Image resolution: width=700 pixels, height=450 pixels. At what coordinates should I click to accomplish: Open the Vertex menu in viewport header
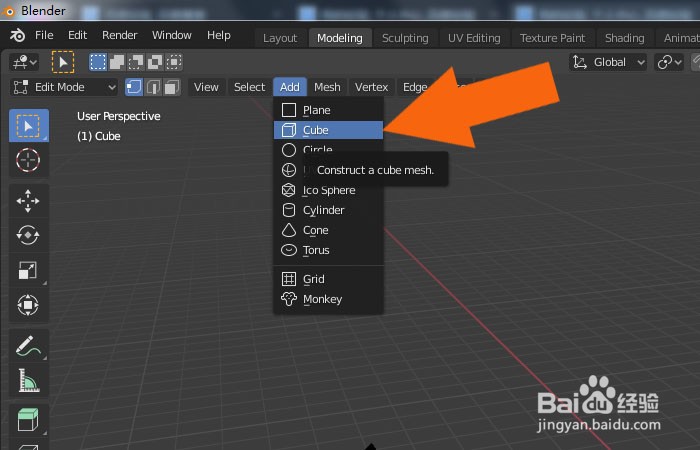click(371, 87)
